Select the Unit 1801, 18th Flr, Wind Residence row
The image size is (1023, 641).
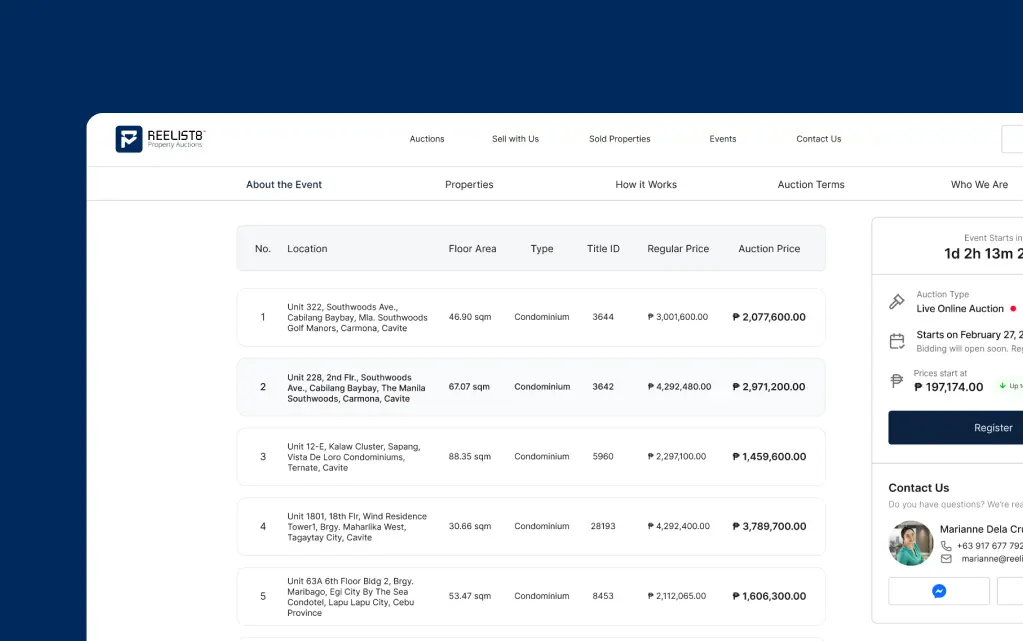531,527
